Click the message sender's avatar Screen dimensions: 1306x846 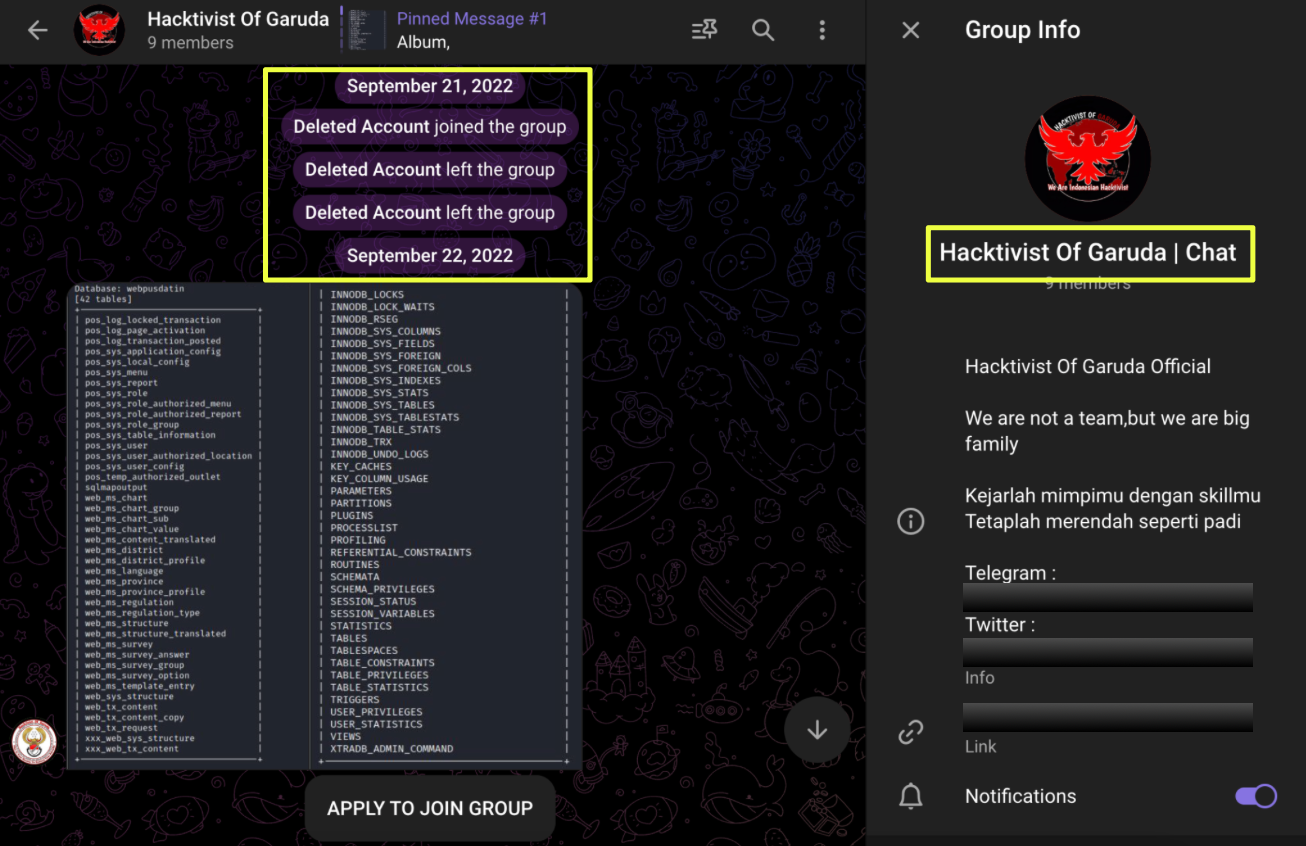point(34,742)
